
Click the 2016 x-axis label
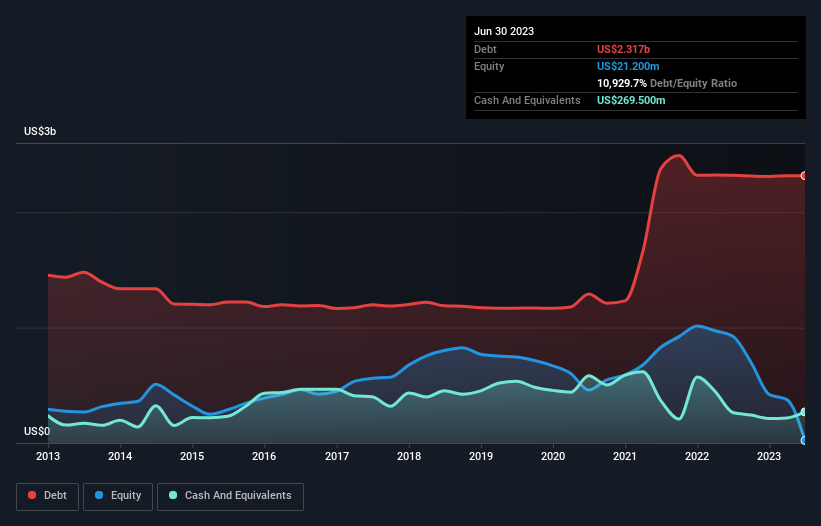click(264, 456)
